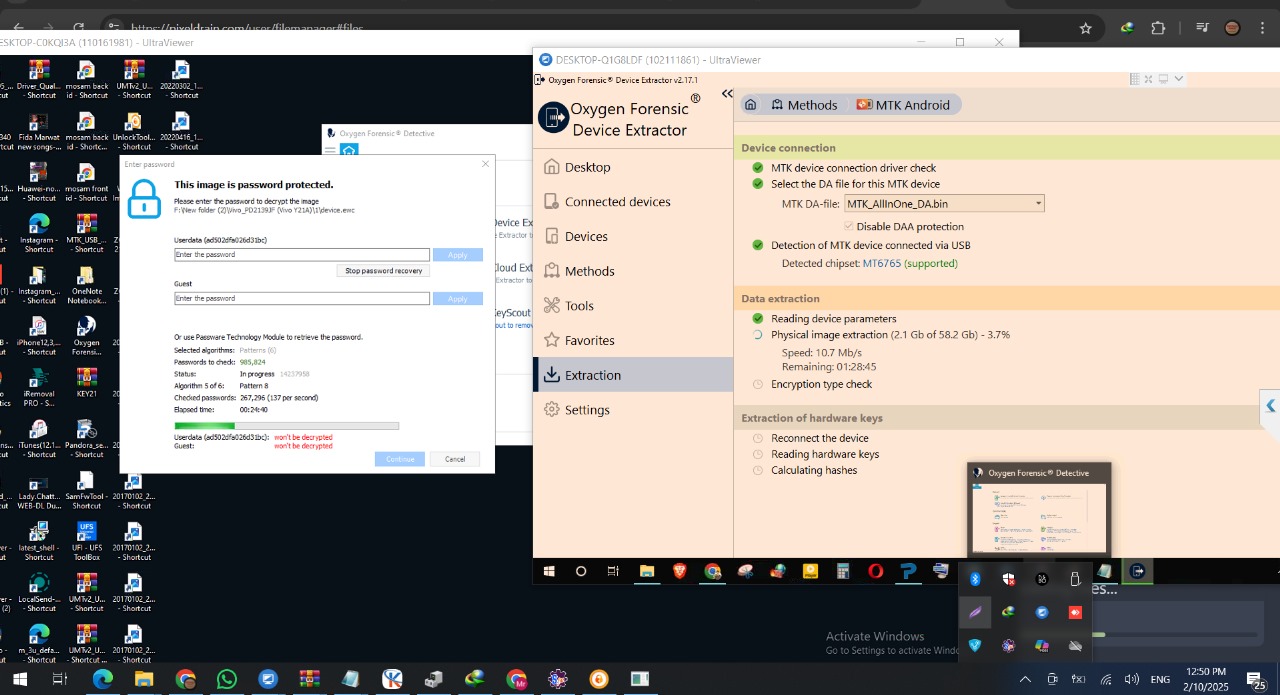Select the MTK Android breadcrumb
Image resolution: width=1280 pixels, height=695 pixels.
point(902,105)
